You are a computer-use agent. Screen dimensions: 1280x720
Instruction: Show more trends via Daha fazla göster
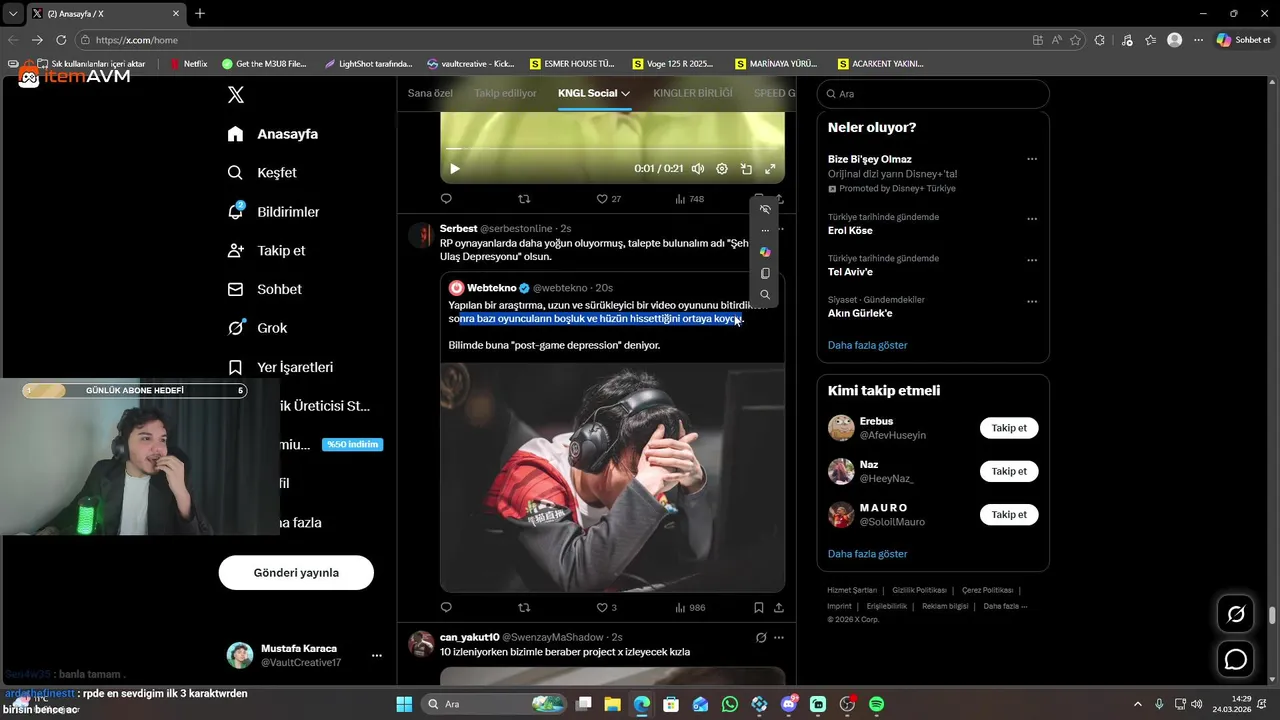tap(867, 345)
